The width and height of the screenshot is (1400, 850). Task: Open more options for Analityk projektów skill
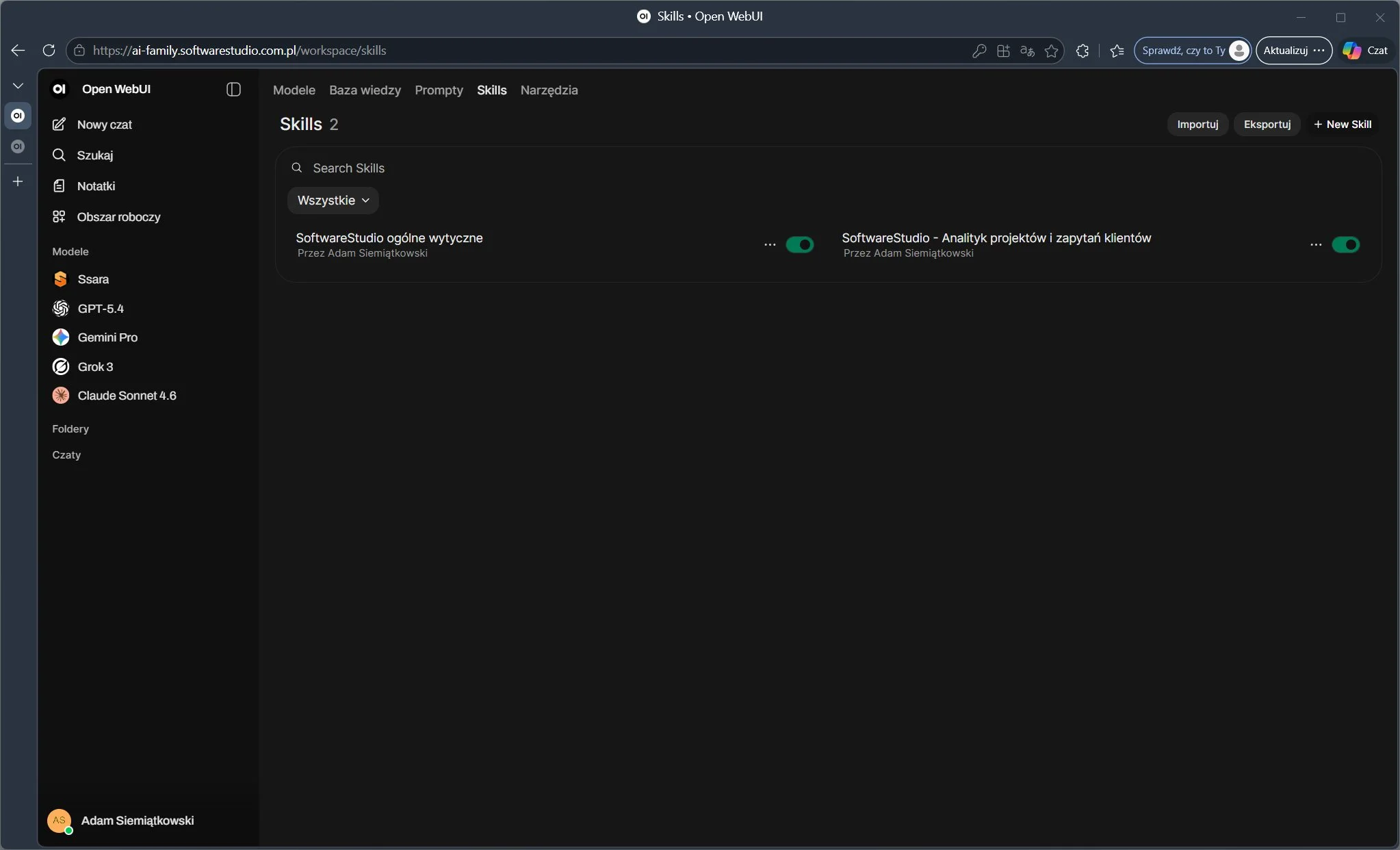(1316, 245)
